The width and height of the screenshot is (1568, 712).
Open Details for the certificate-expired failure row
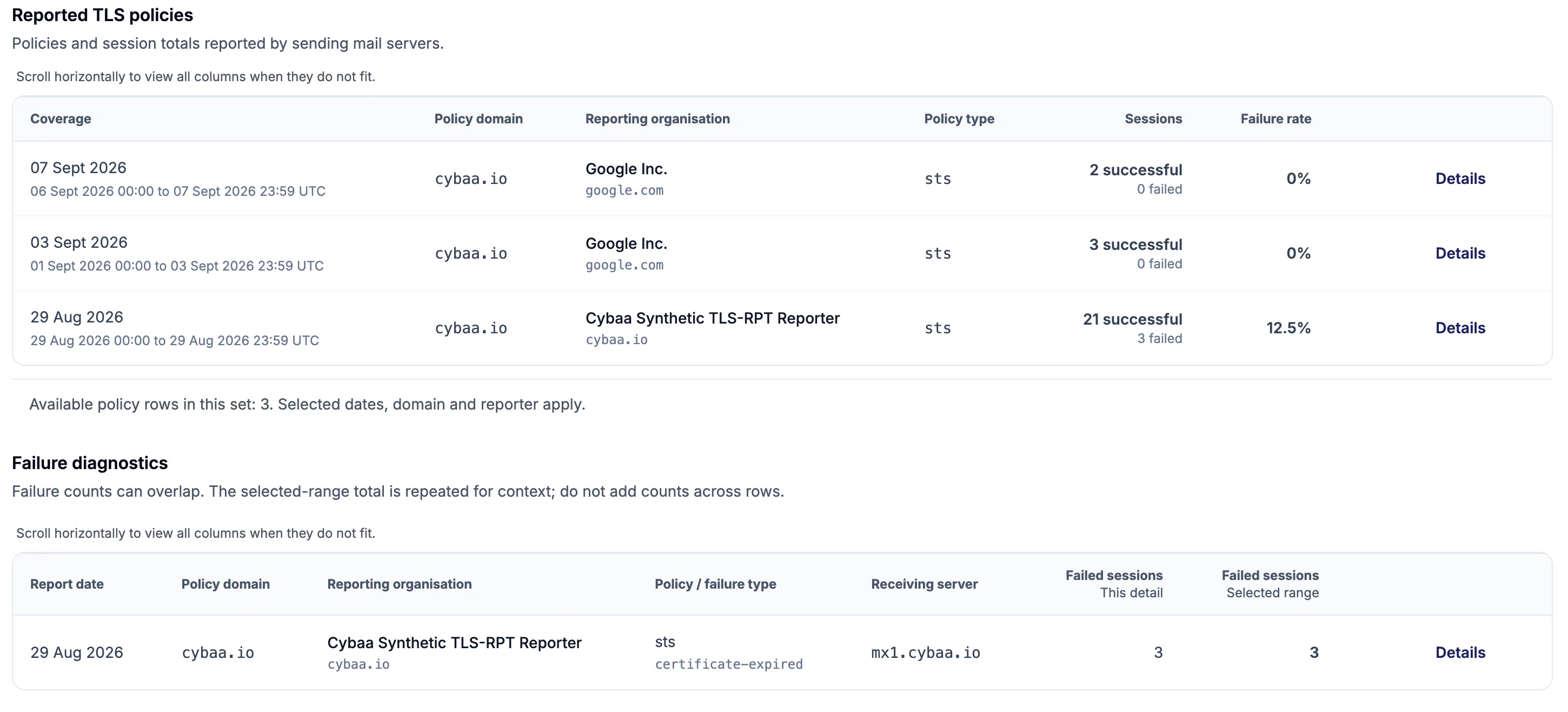click(1460, 653)
